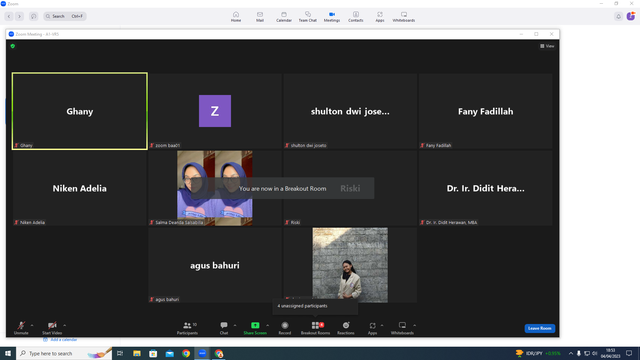This screenshot has width=640, height=360.
Task: Unmute the microphone
Action: pyautogui.click(x=21, y=328)
